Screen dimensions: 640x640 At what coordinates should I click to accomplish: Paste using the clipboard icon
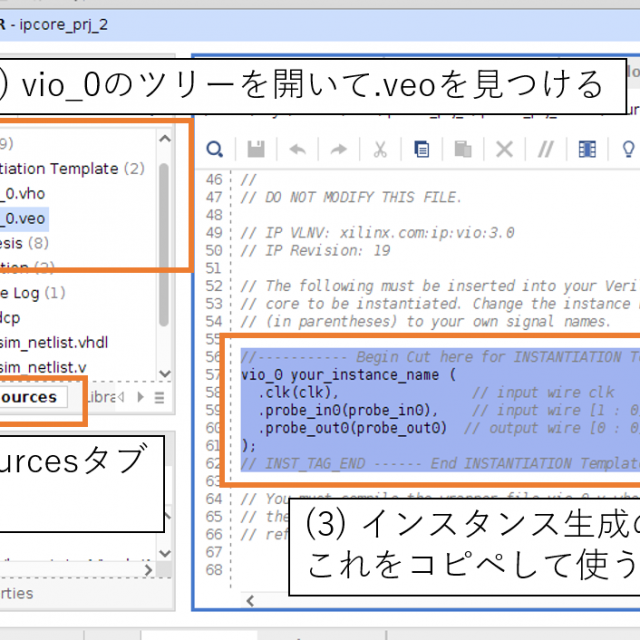(463, 149)
